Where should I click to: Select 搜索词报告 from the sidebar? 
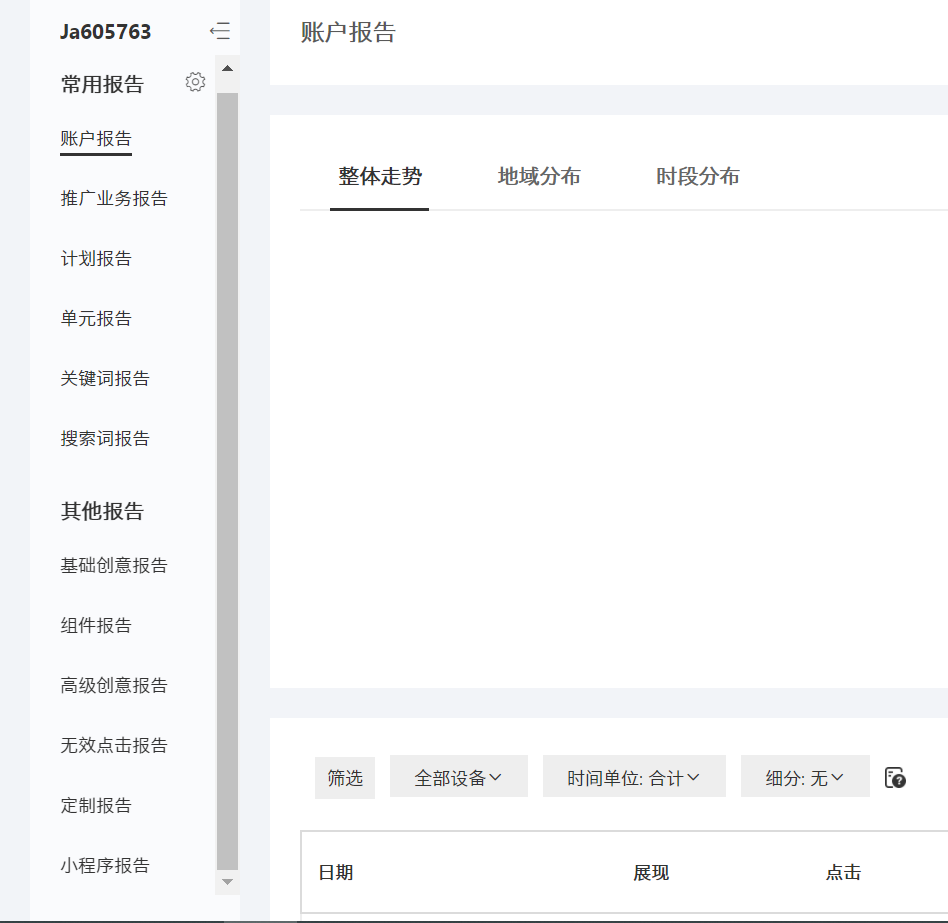coord(105,439)
